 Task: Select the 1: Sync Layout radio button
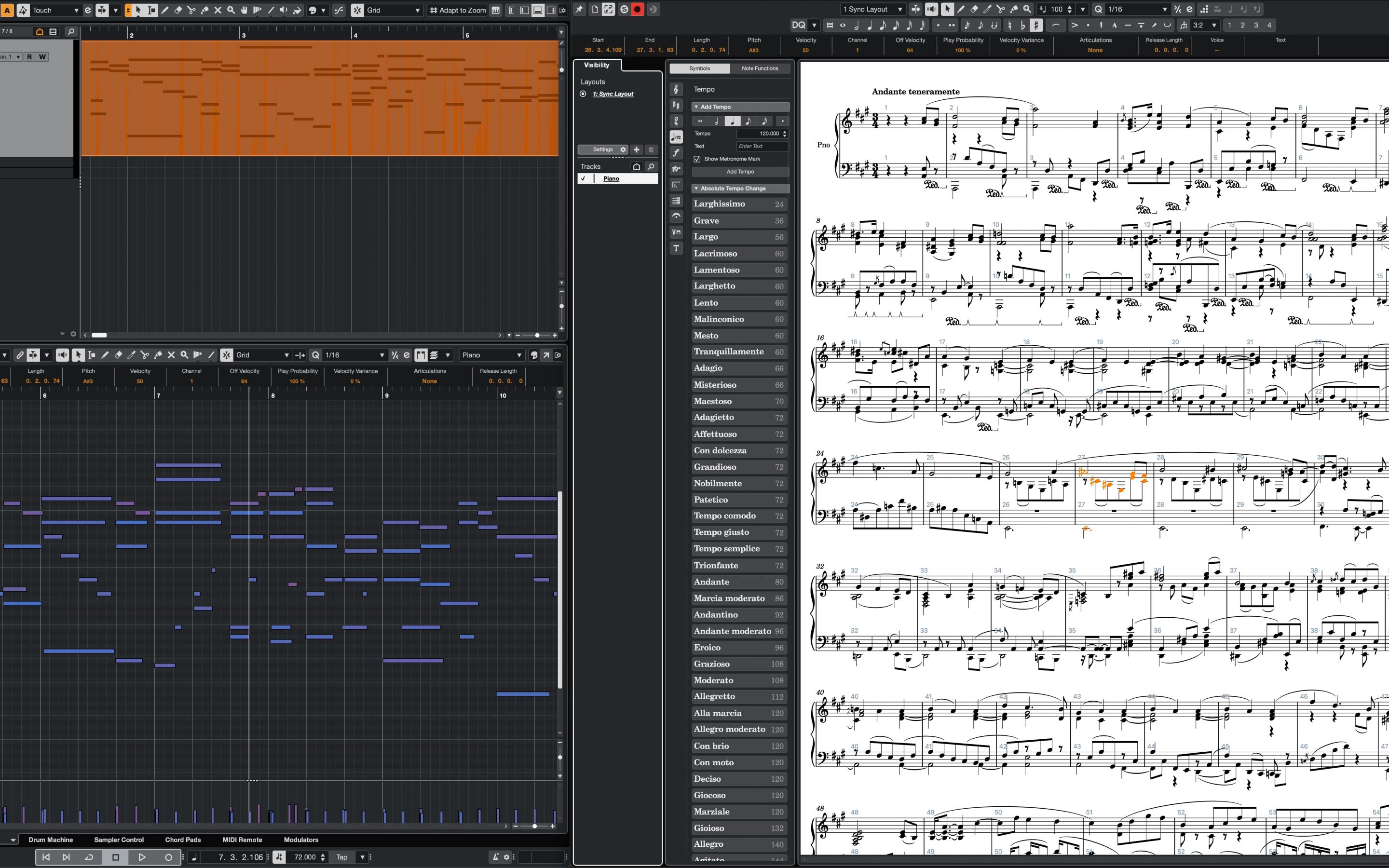583,94
